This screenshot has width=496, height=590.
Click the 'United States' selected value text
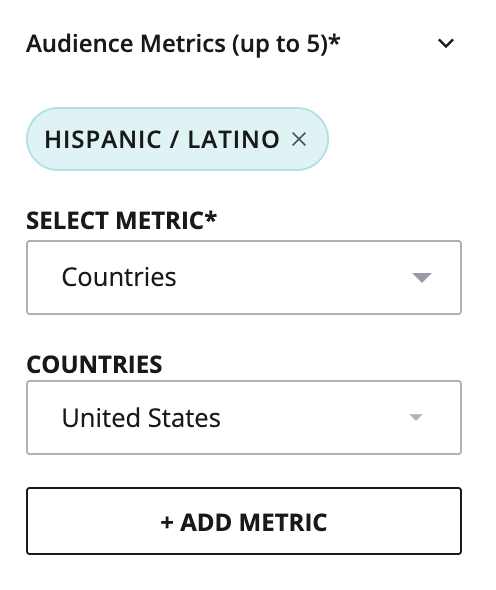tap(141, 418)
